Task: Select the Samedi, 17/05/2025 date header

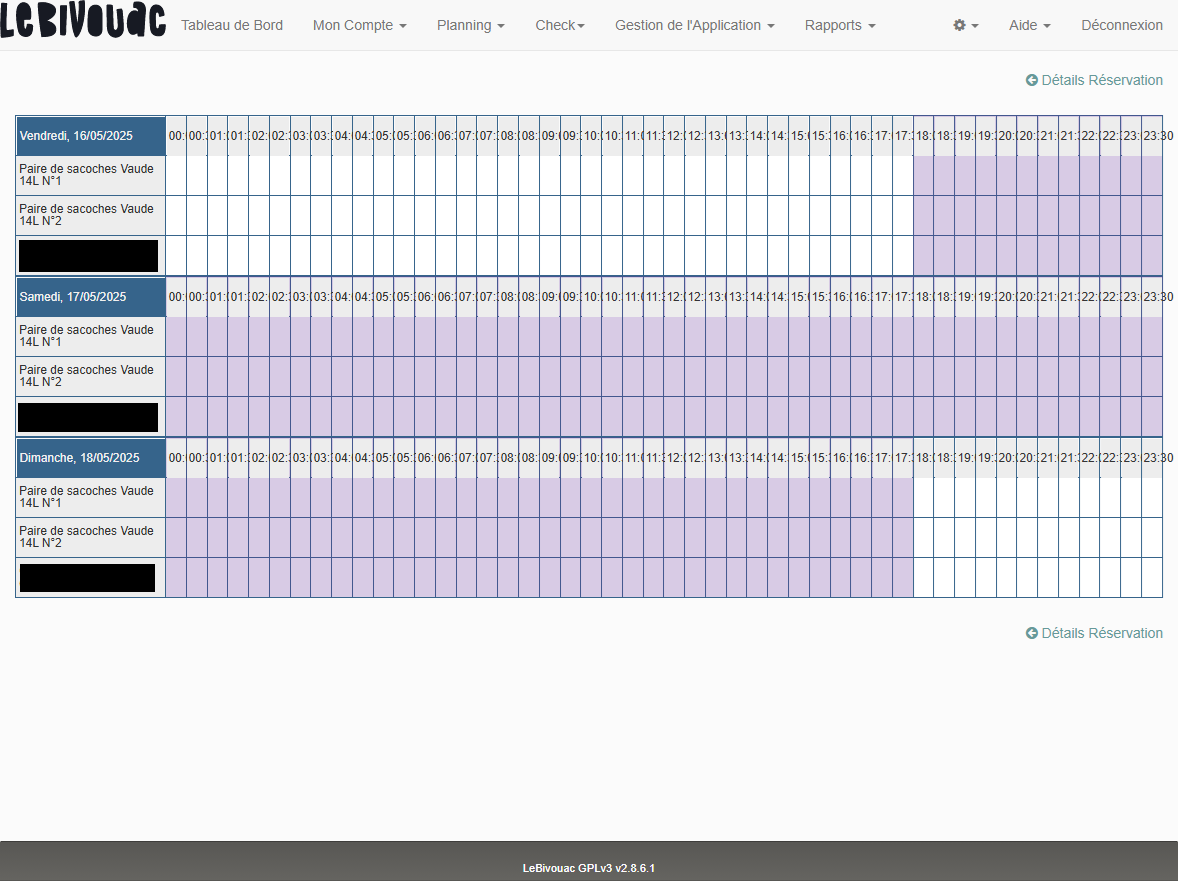Action: [x=91, y=297]
